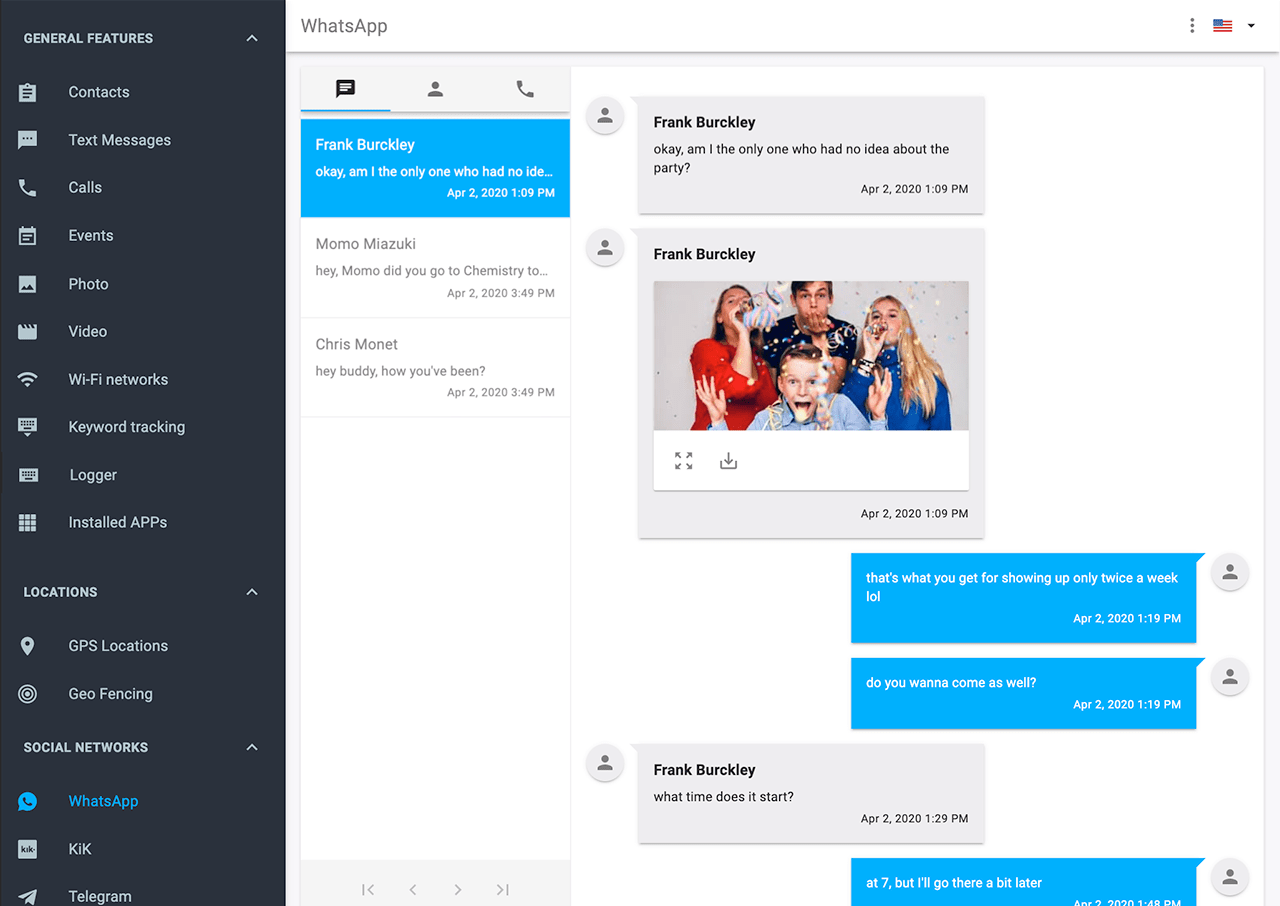This screenshot has height=906, width=1280.
Task: Switch to the WhatsApp calls tab
Action: tap(525, 89)
